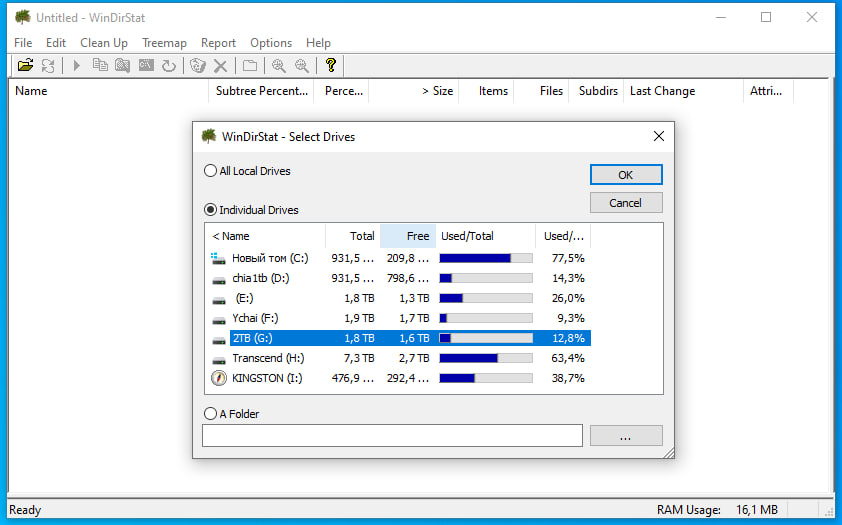Image resolution: width=842 pixels, height=525 pixels.
Task: Select the Transcend (H:) drive name
Action: (268, 358)
